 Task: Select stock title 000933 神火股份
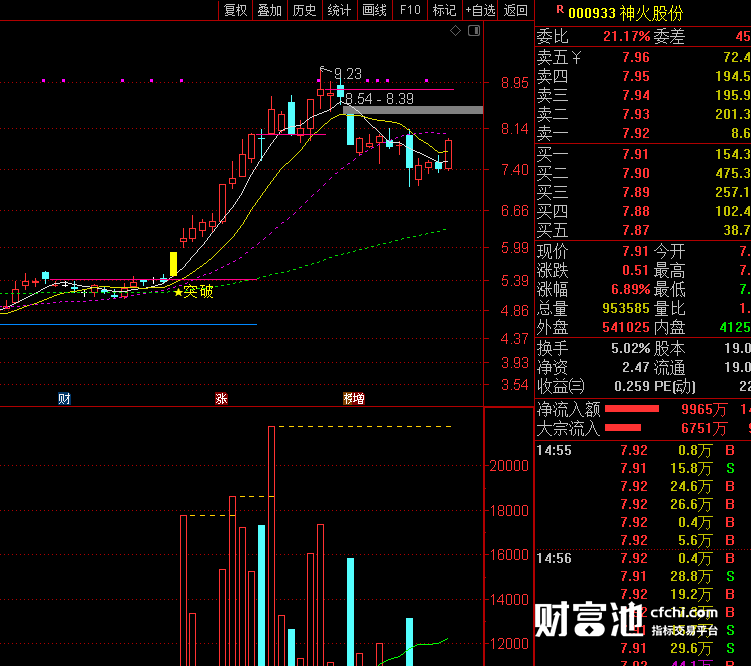[626, 13]
